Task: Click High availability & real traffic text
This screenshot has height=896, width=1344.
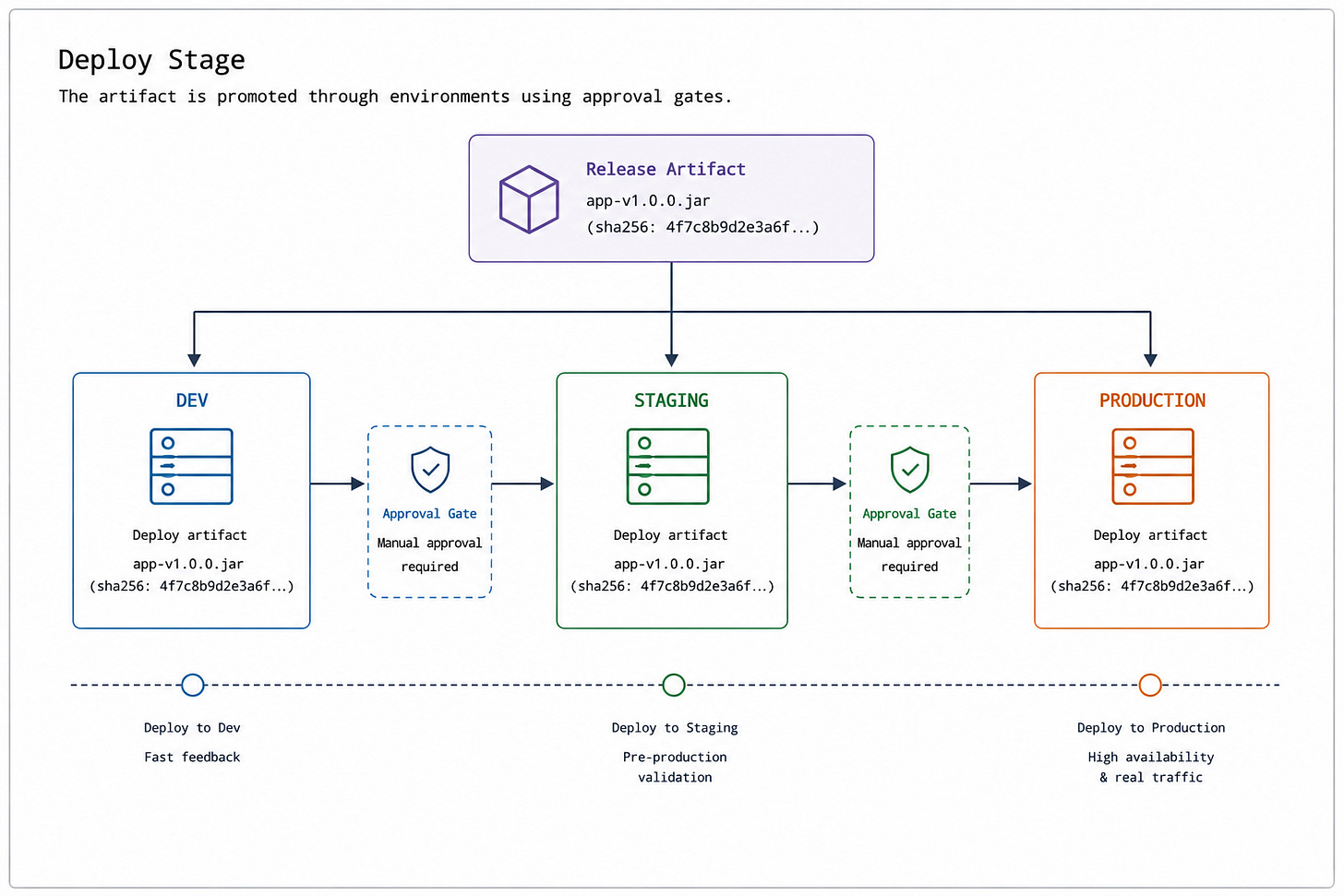Action: coord(1151,768)
